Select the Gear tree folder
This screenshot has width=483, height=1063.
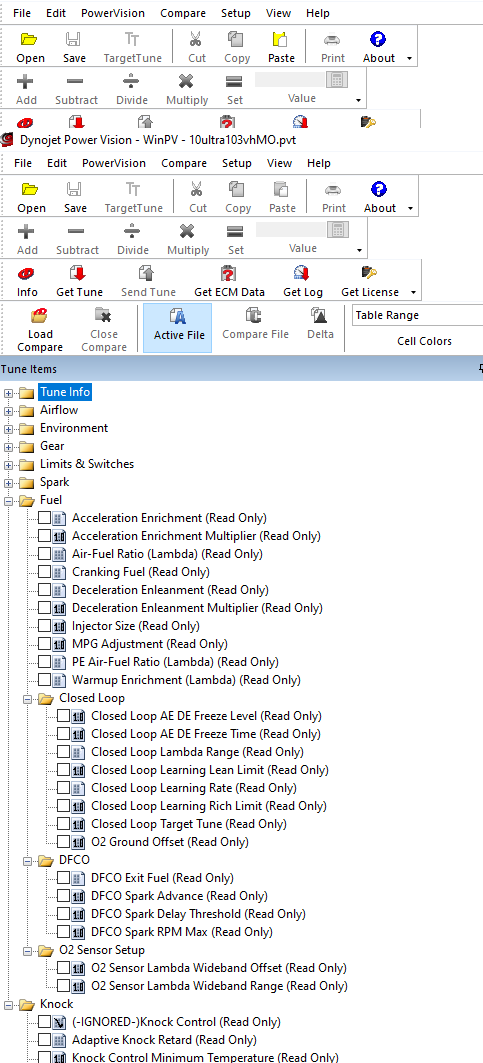[52, 447]
